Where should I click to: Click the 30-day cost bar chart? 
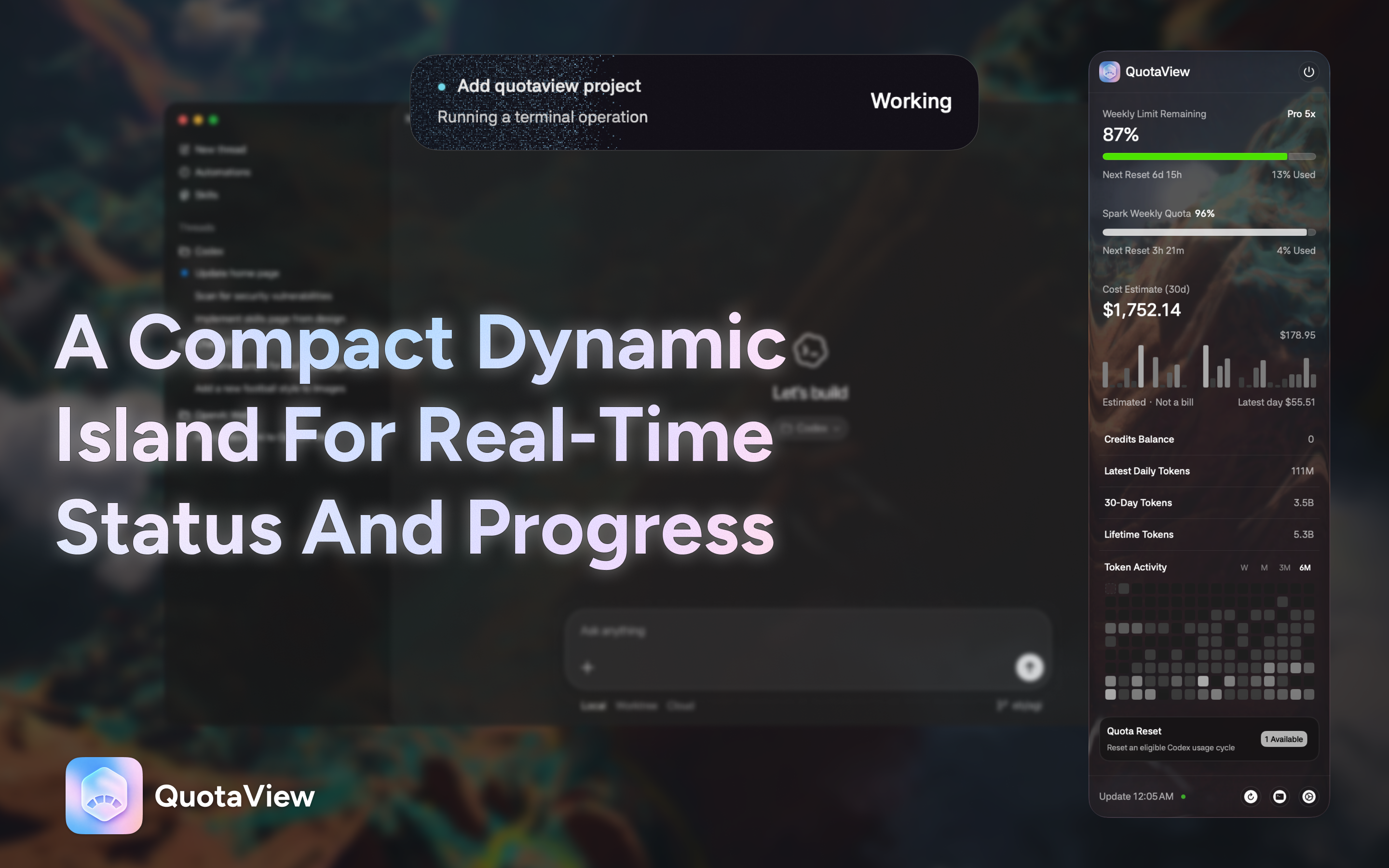pos(1209,366)
